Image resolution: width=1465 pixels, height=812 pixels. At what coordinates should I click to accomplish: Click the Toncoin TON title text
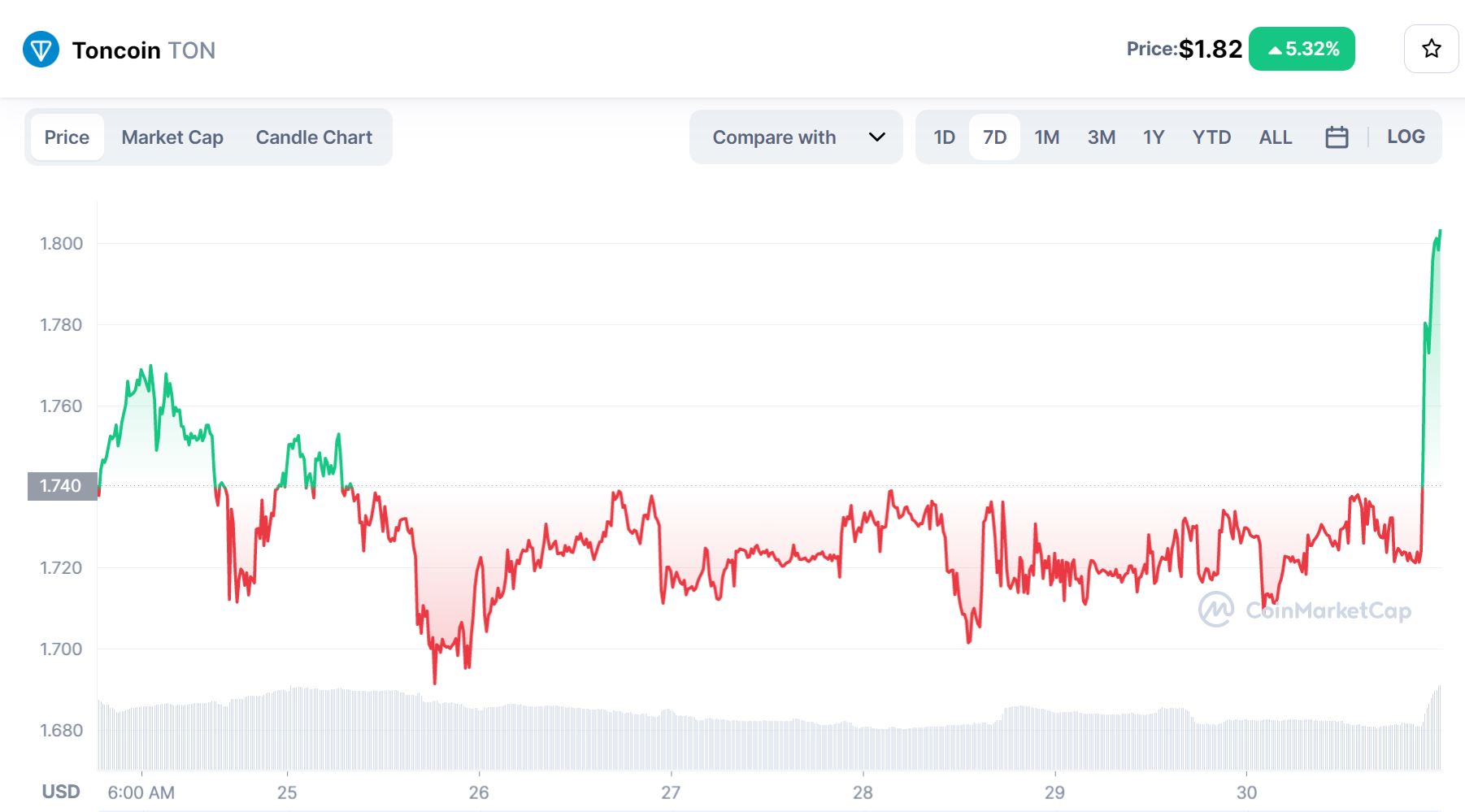(x=144, y=50)
